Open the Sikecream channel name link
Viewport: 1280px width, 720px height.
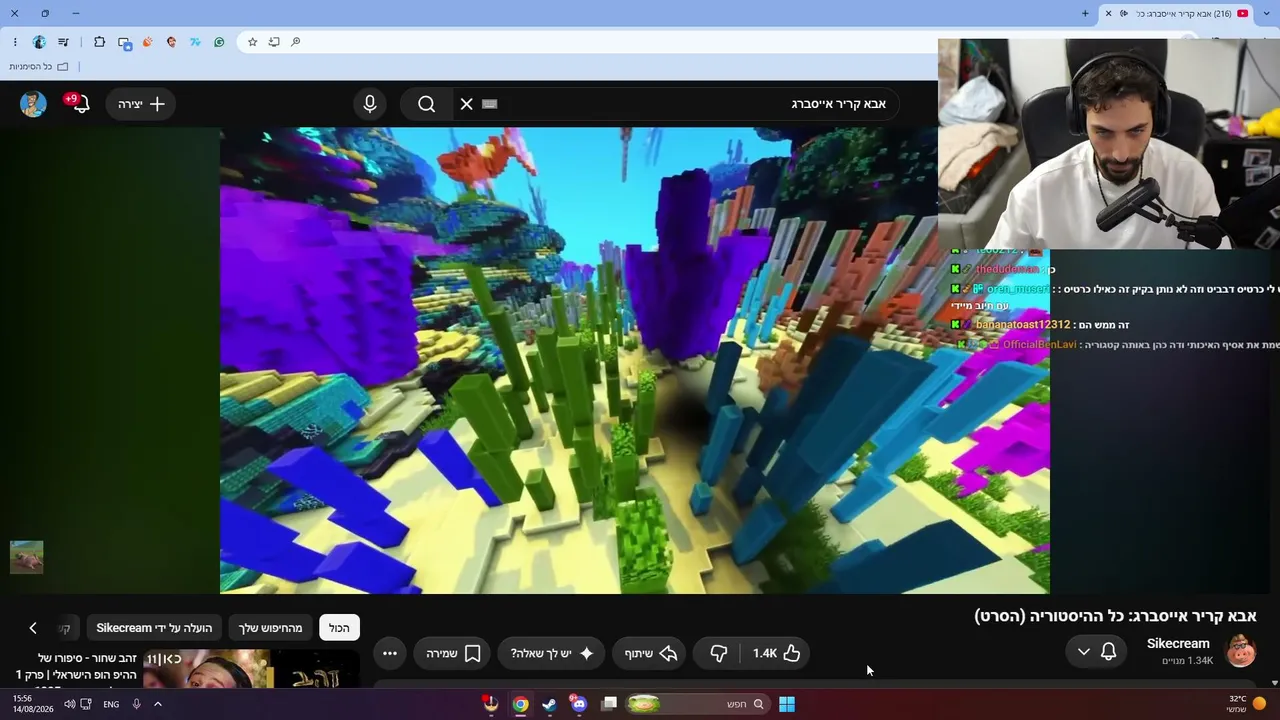pos(1178,644)
